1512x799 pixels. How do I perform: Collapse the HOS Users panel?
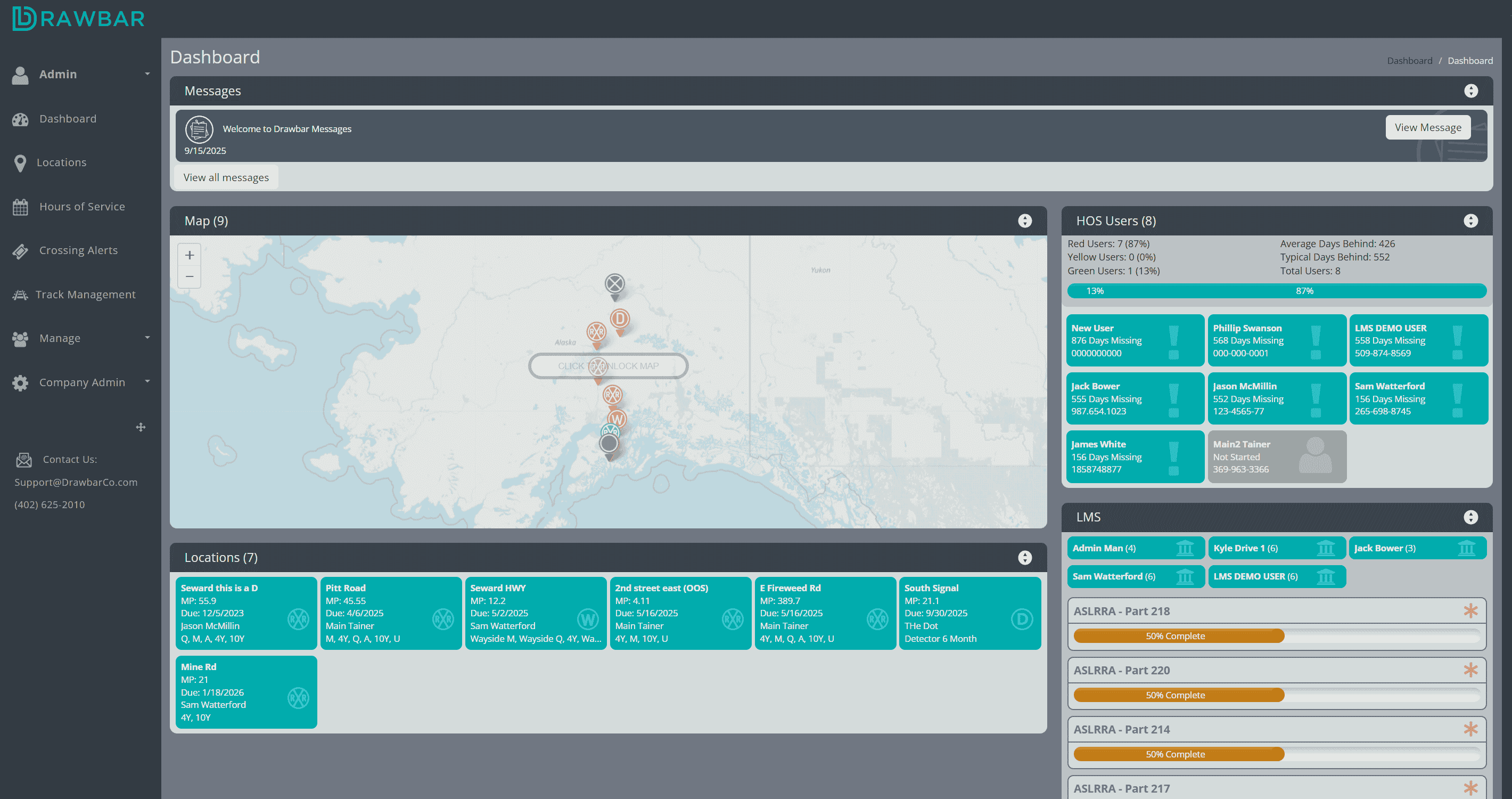[x=1470, y=221]
